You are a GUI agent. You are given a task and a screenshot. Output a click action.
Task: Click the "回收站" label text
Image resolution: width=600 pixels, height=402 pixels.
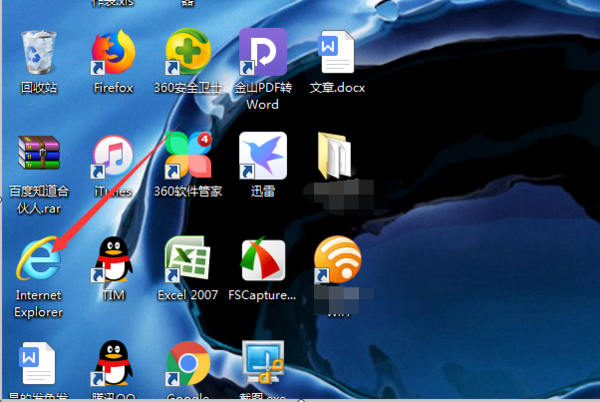click(x=39, y=88)
